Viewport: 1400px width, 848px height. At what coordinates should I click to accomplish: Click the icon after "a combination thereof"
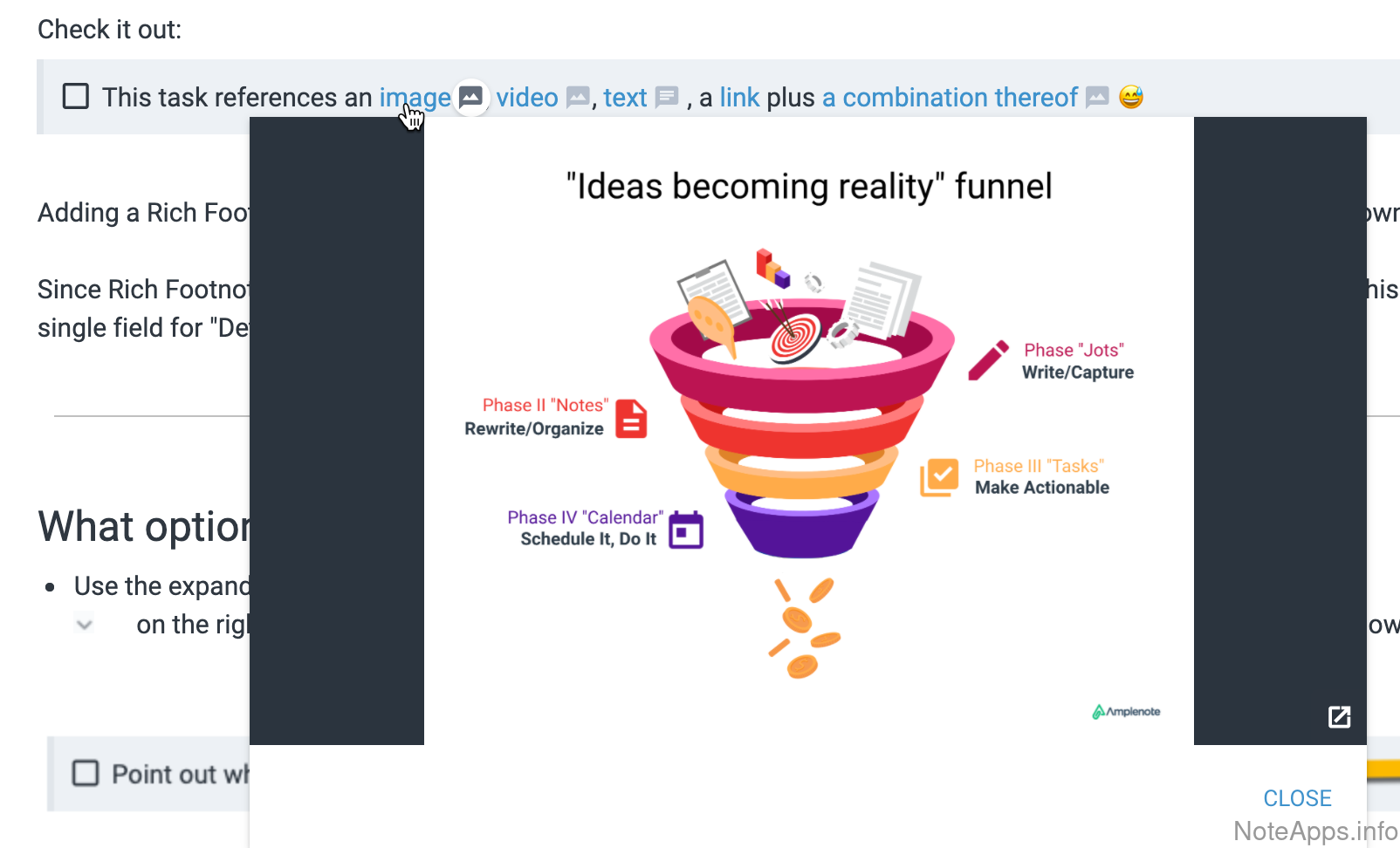coord(1097,97)
